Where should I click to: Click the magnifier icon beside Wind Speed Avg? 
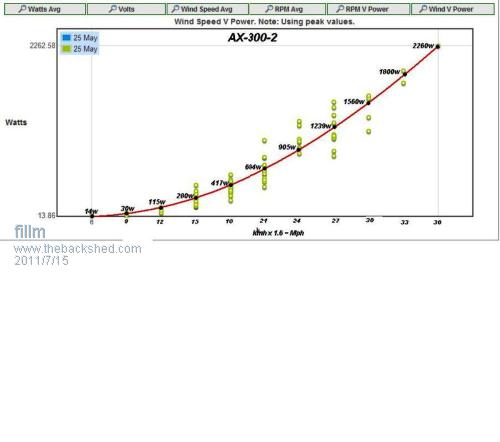pos(175,9)
